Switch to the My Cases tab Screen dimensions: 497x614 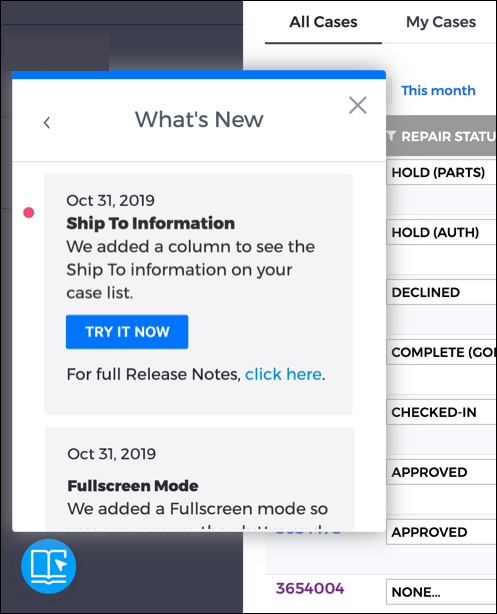(441, 22)
